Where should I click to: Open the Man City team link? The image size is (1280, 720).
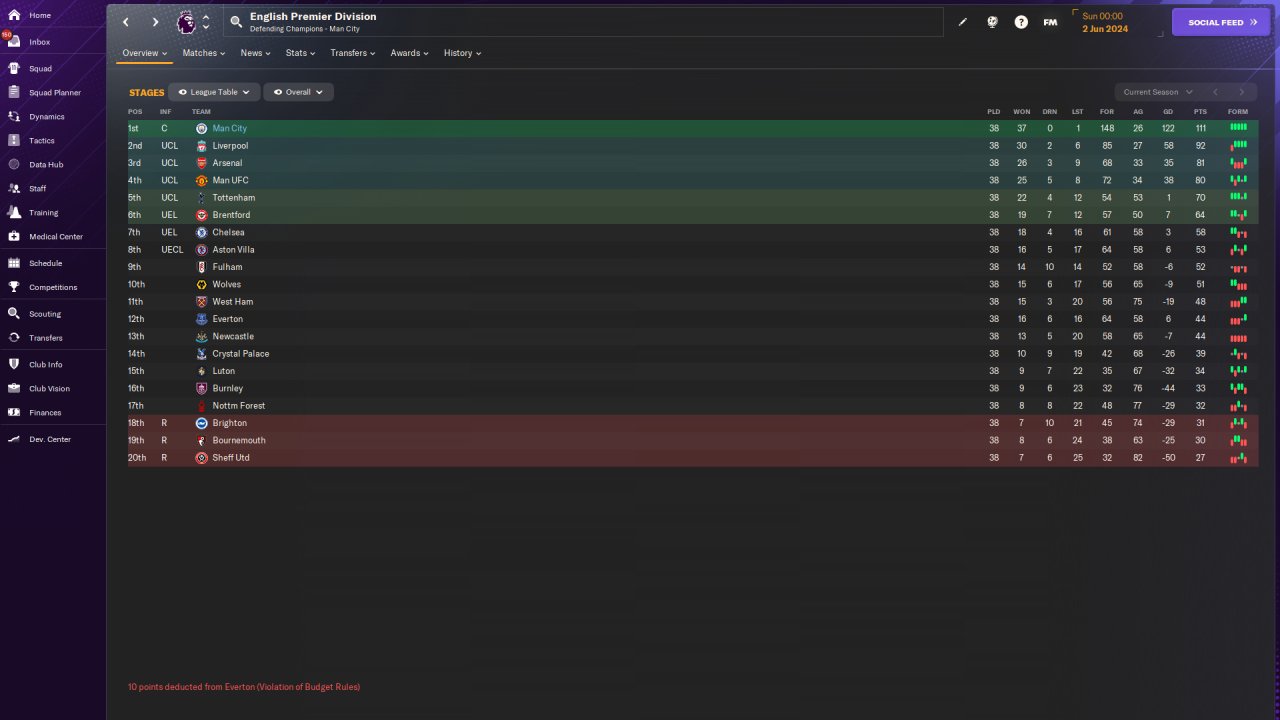tap(229, 129)
